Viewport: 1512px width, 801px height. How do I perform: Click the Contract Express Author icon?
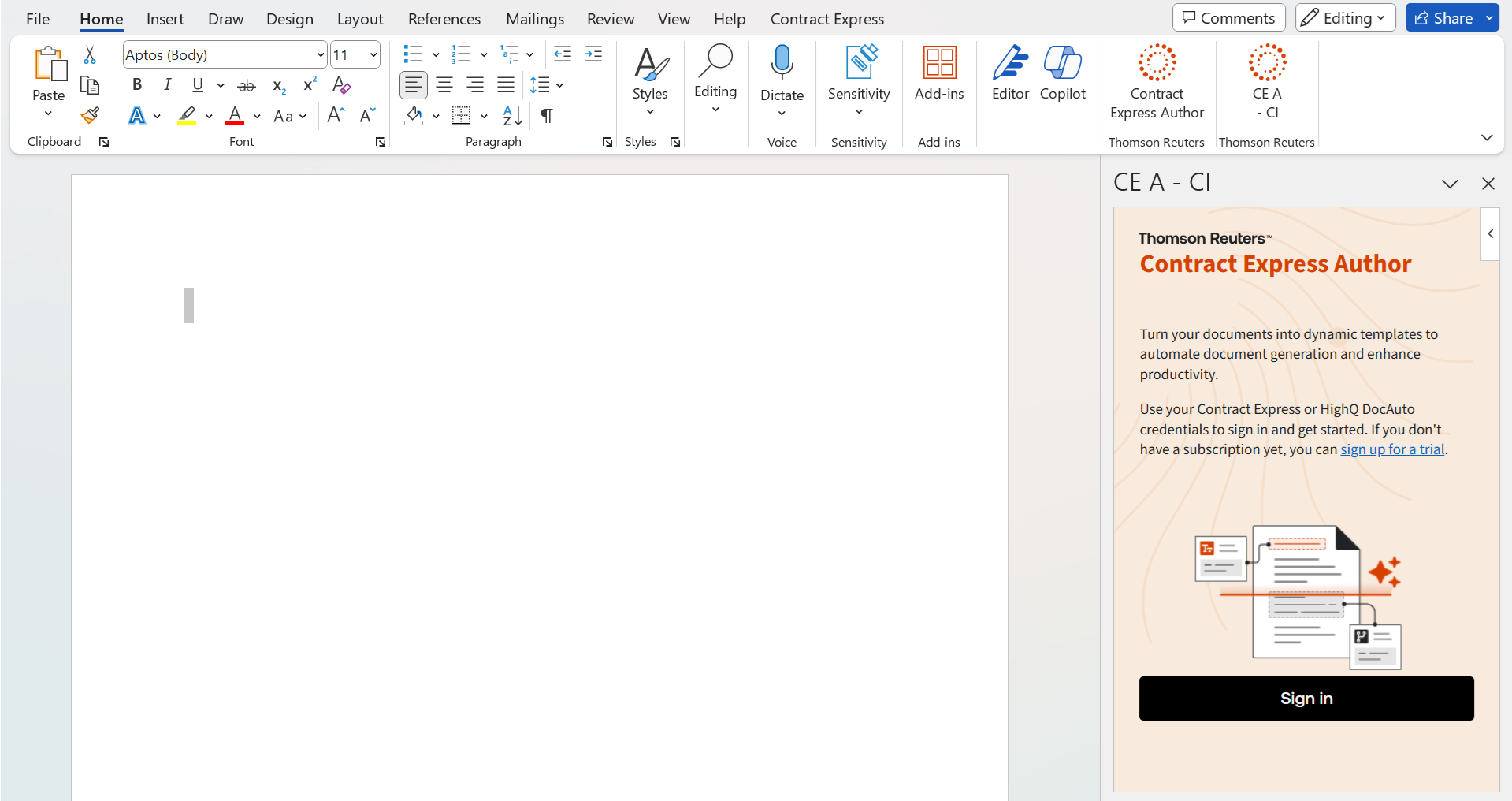pyautogui.click(x=1156, y=62)
